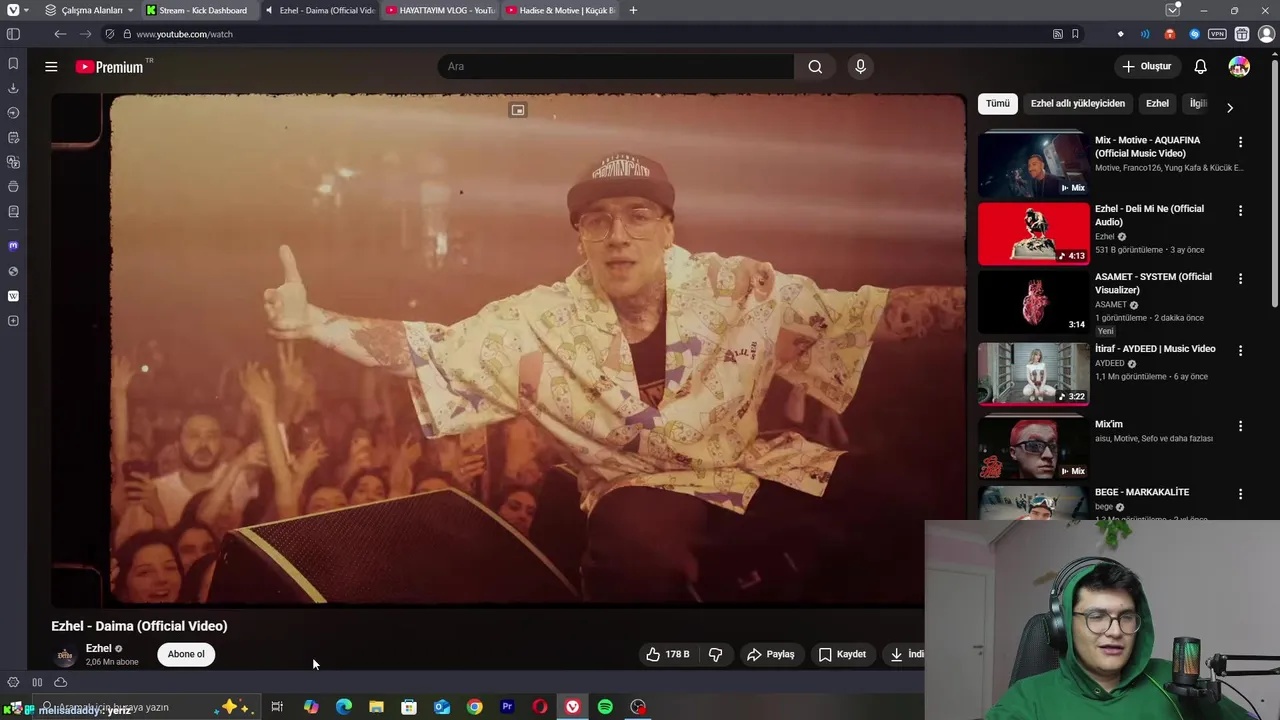Open the YouTube hamburger guide menu
The image size is (1280, 720).
click(x=51, y=66)
